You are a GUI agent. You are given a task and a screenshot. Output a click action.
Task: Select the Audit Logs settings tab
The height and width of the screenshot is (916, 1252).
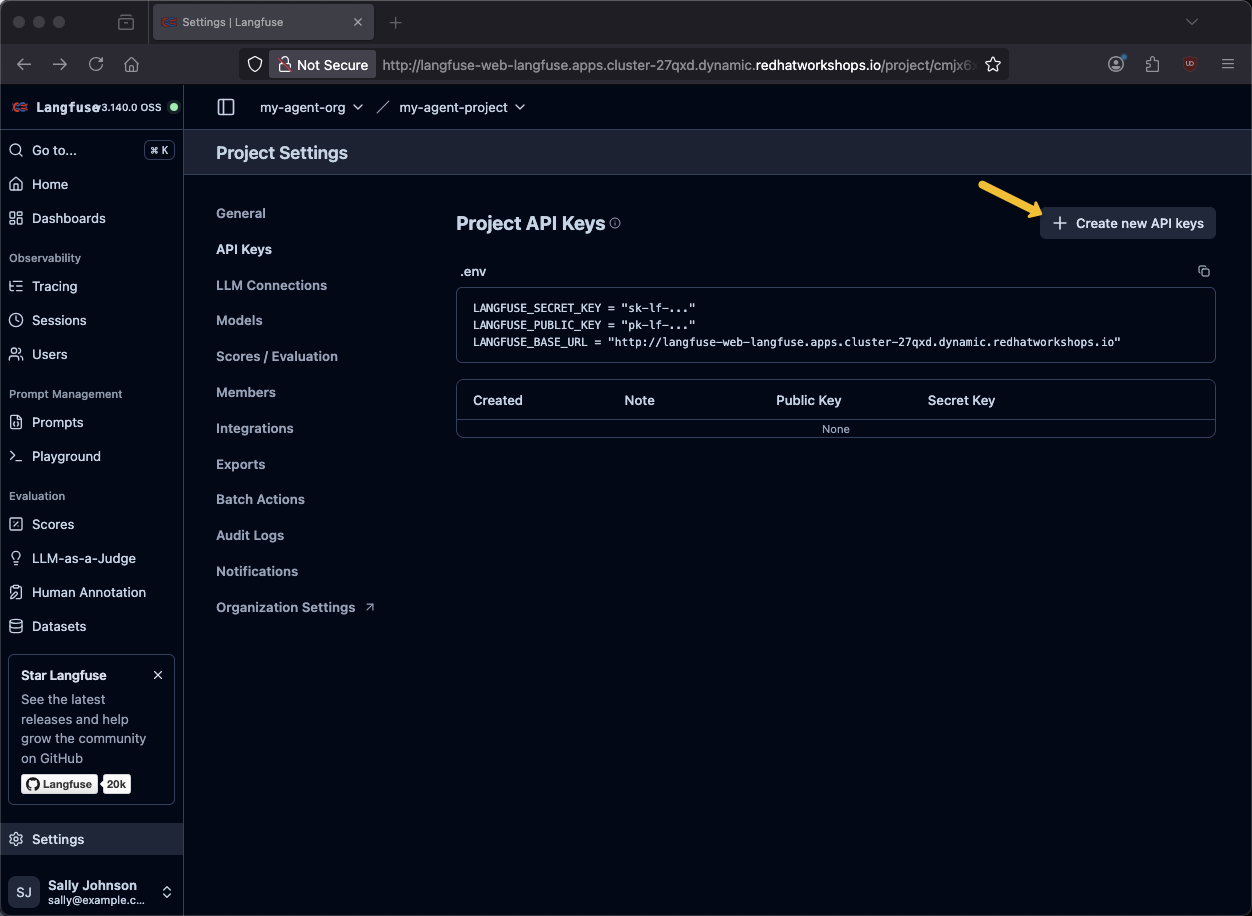point(250,535)
